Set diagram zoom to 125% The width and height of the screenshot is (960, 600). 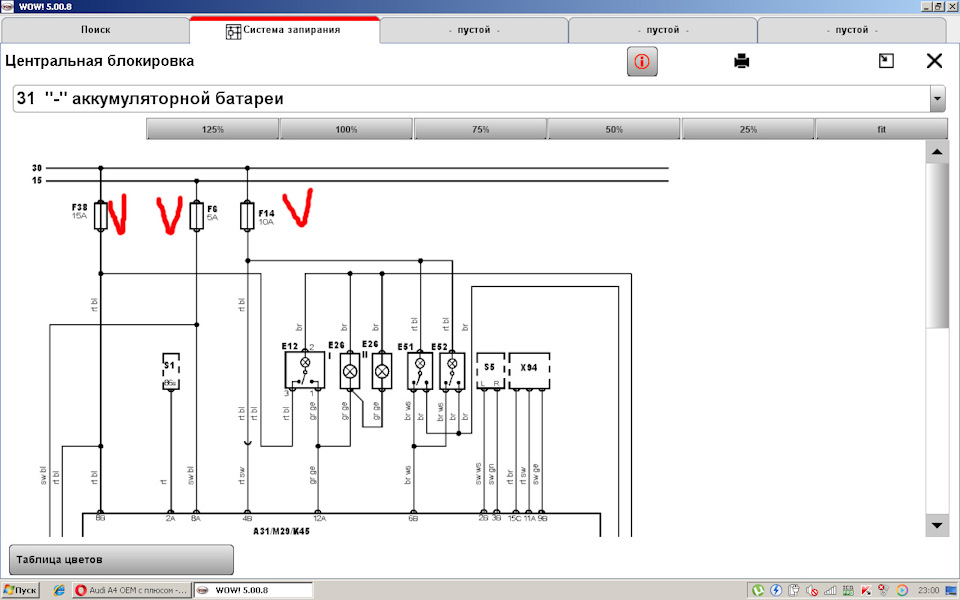(x=212, y=129)
